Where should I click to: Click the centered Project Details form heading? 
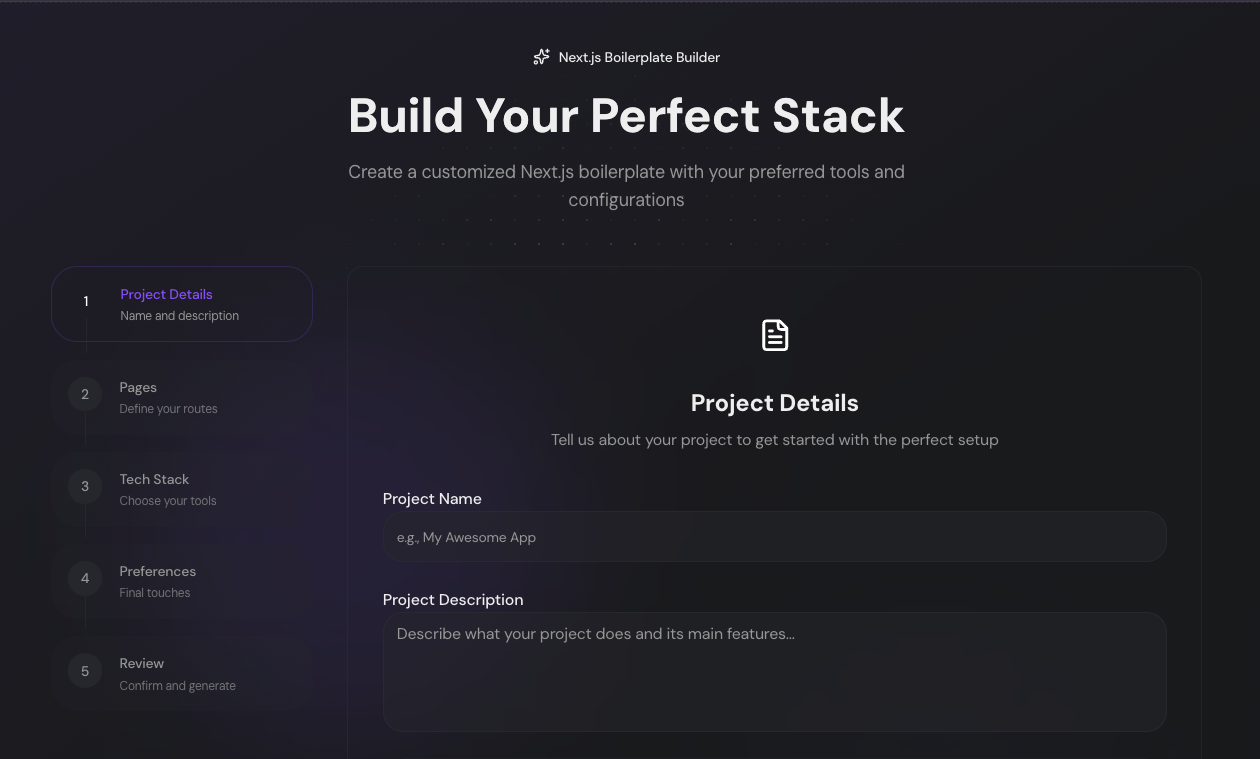pyautogui.click(x=774, y=403)
